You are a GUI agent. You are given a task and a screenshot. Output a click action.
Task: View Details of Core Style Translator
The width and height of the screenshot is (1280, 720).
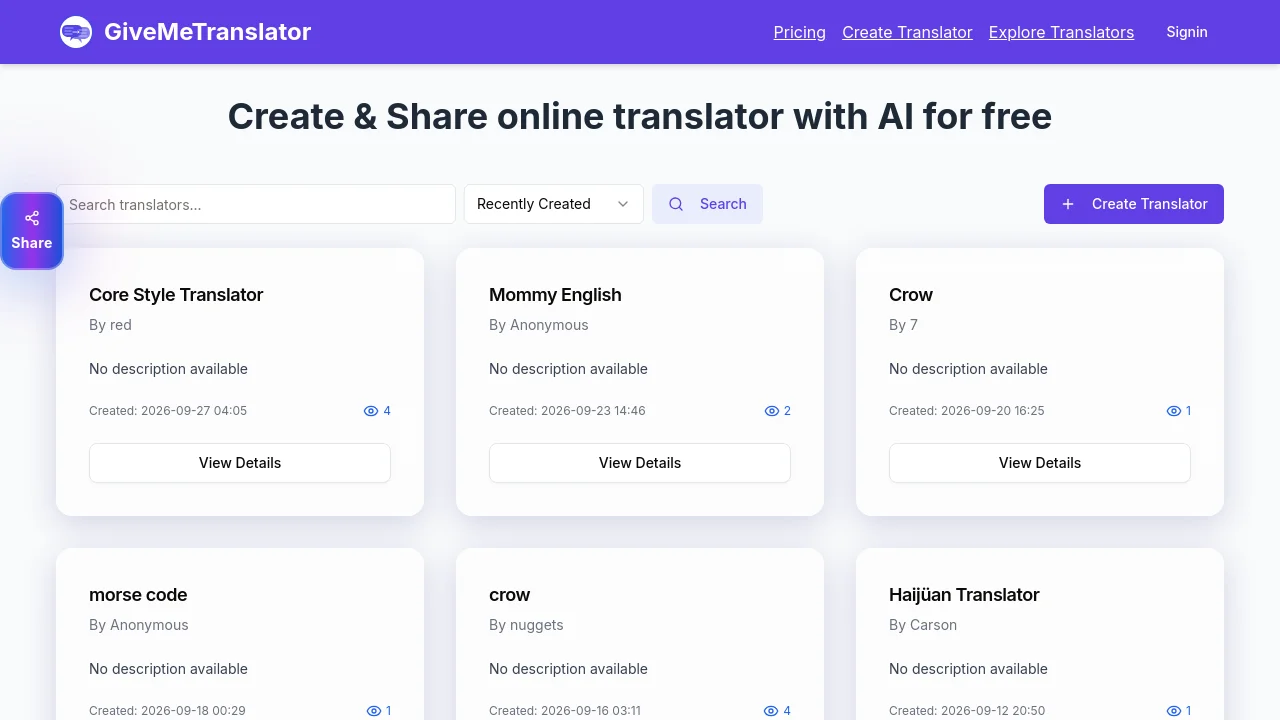(240, 463)
